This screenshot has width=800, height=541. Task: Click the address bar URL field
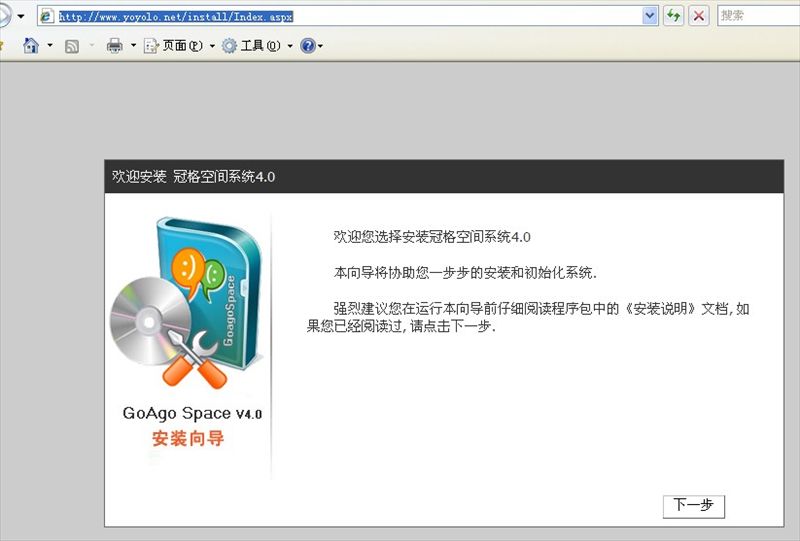349,16
